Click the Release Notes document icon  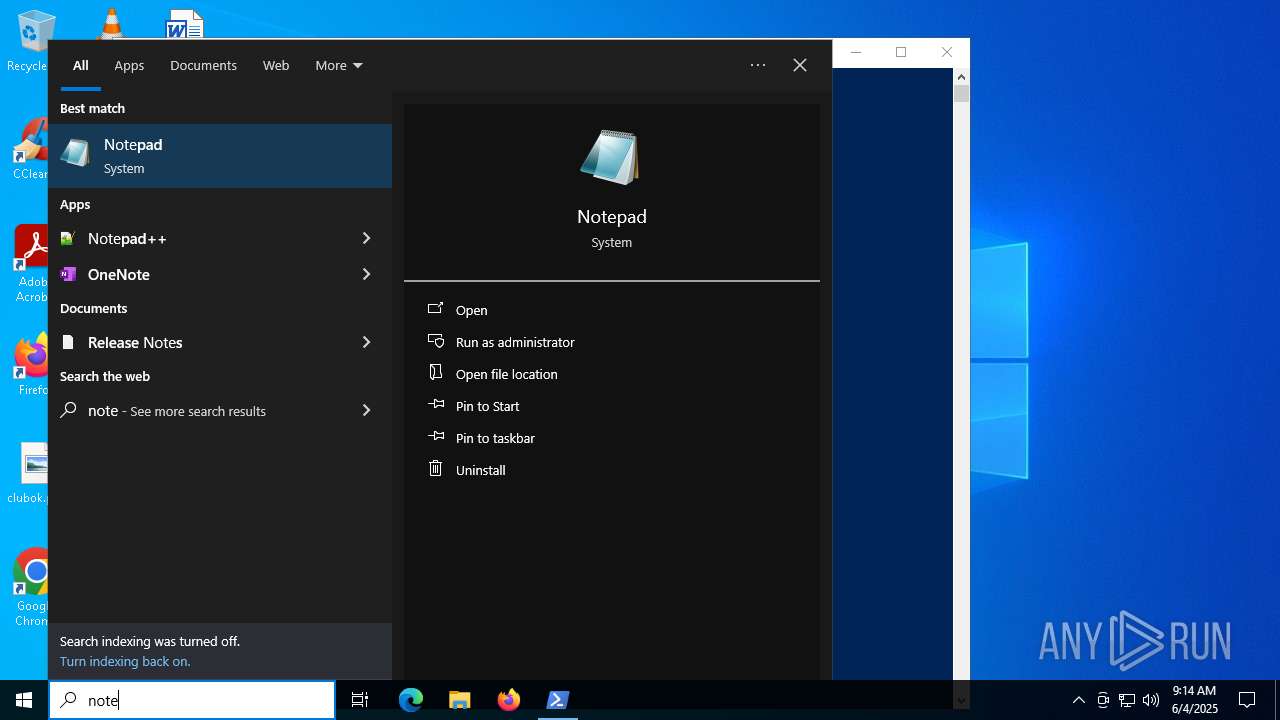pos(68,342)
